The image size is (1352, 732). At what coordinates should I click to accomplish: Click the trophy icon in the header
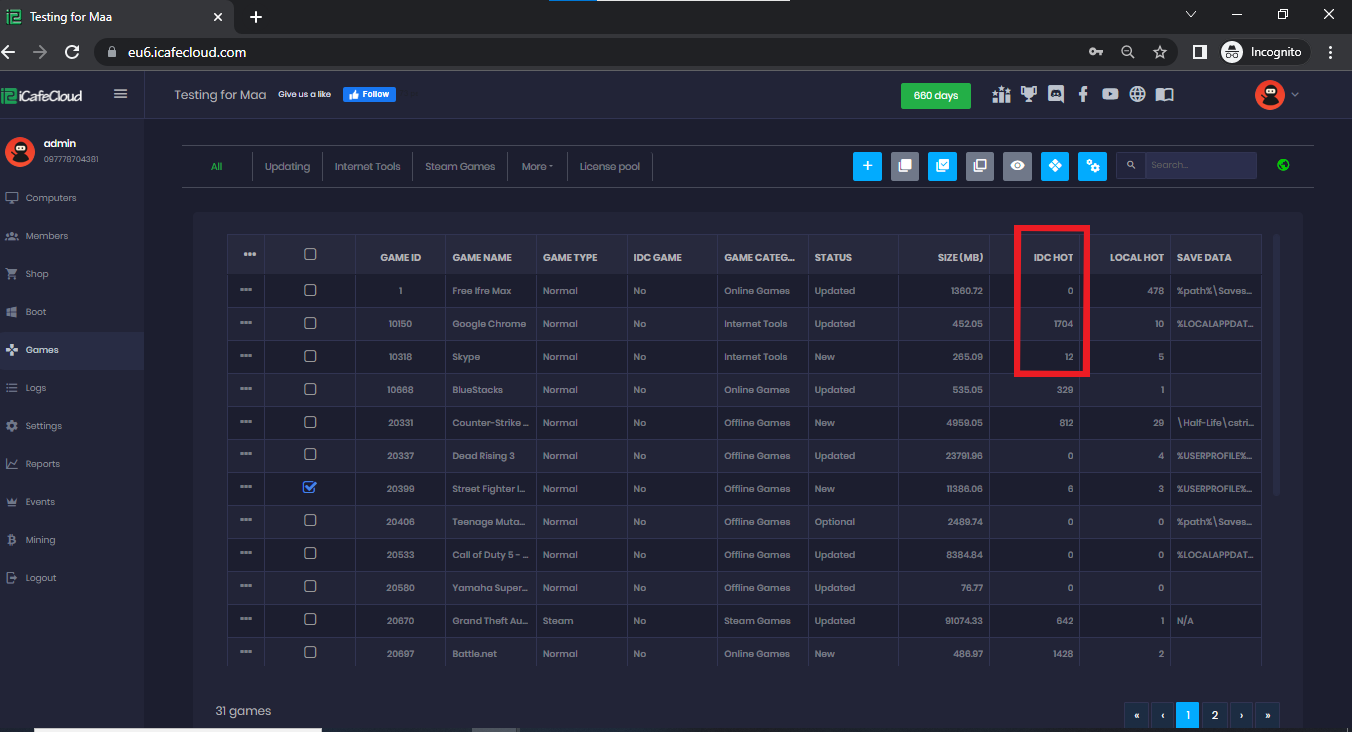pos(1029,94)
